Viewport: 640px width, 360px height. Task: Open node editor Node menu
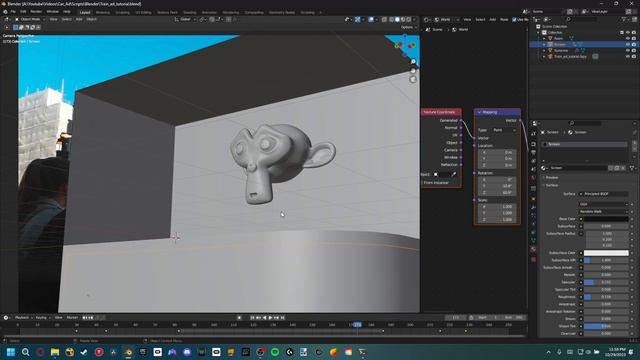504,19
